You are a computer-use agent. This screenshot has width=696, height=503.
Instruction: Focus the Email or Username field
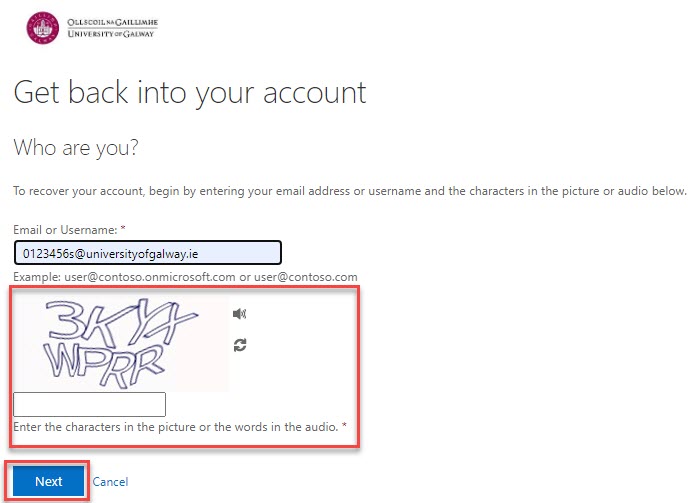(148, 253)
